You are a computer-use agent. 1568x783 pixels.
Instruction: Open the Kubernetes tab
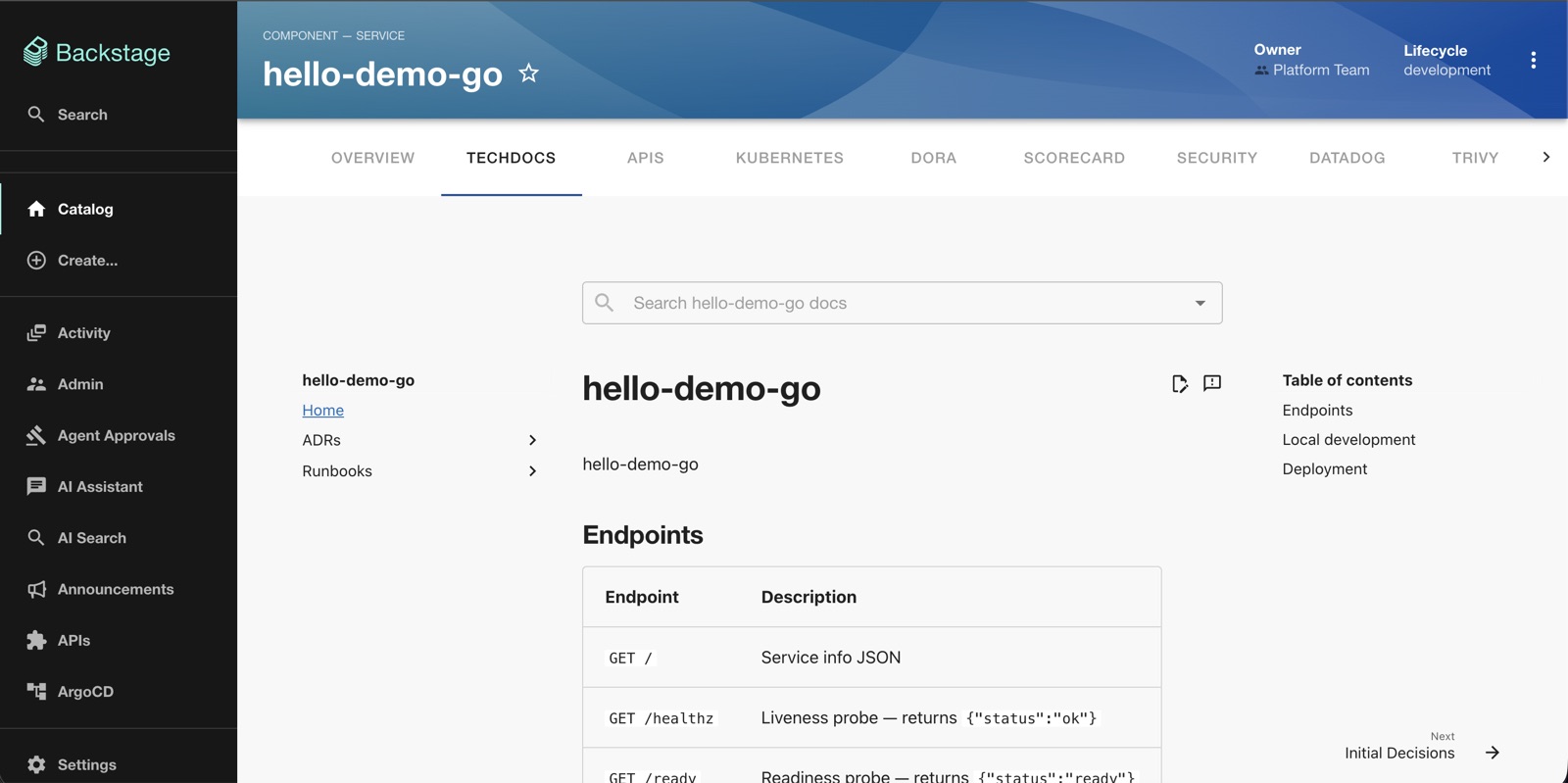pos(790,158)
